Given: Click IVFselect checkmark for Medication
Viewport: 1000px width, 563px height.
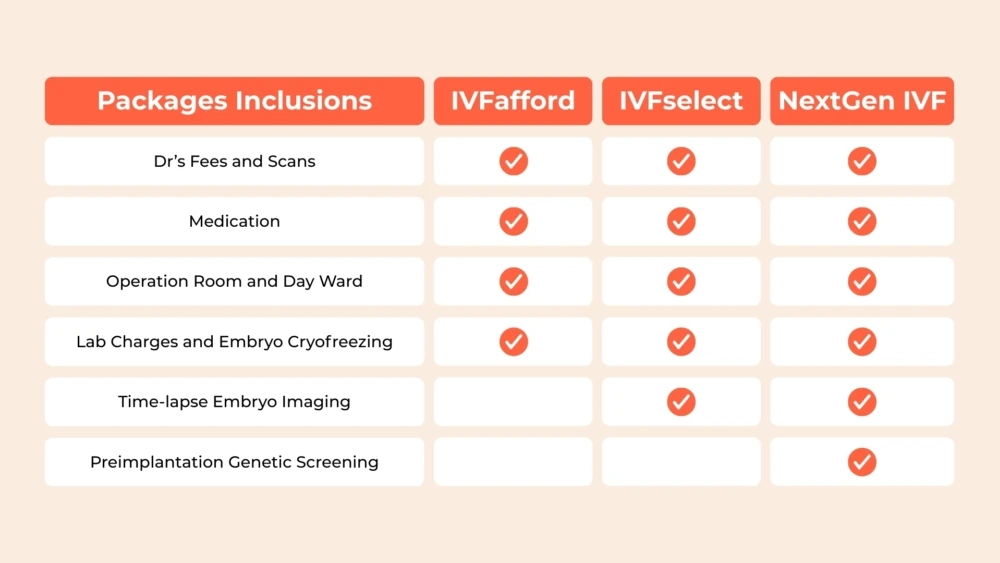Looking at the screenshot, I should (681, 221).
